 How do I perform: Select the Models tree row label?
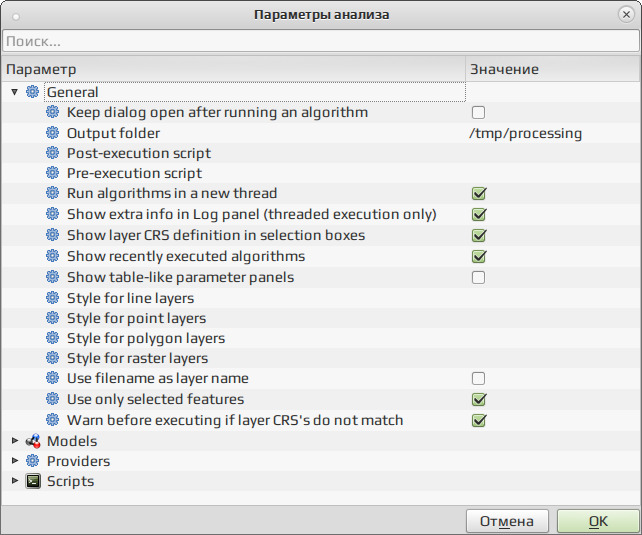[x=72, y=441]
